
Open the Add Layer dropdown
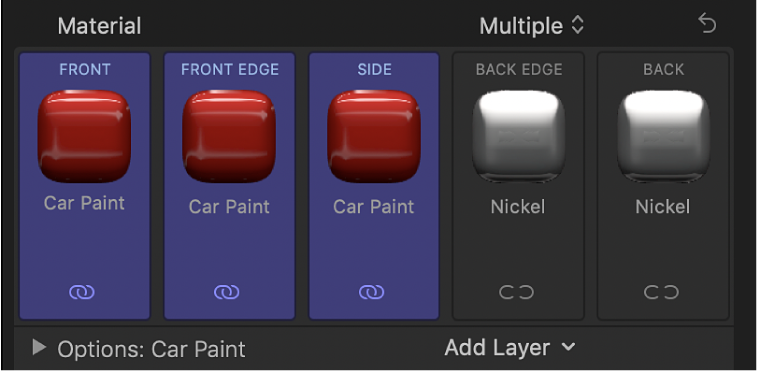(x=510, y=347)
